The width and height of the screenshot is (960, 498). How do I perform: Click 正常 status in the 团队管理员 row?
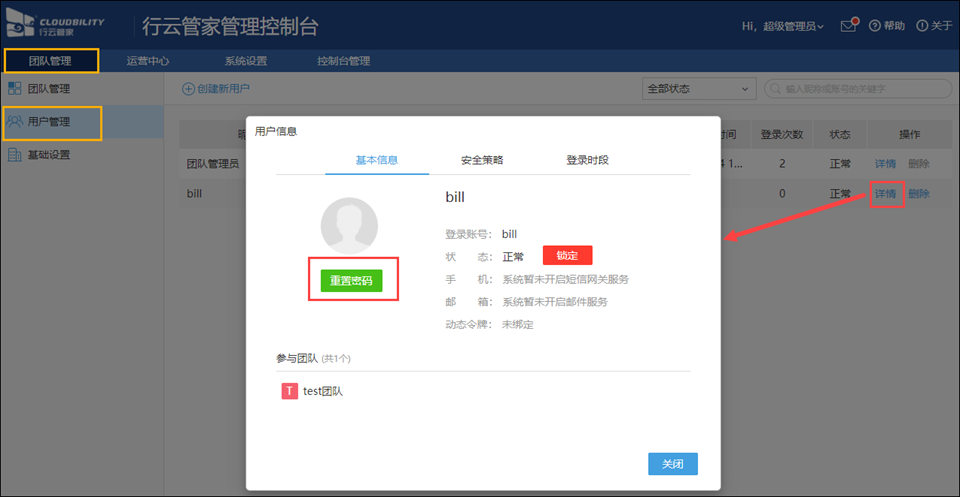coord(840,164)
